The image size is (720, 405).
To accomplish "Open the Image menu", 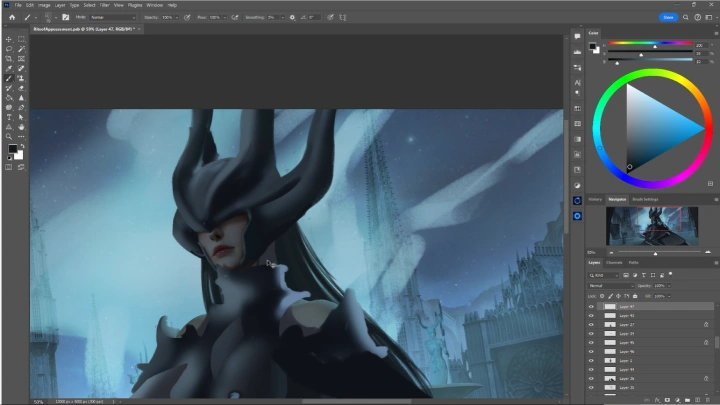I will [x=44, y=5].
